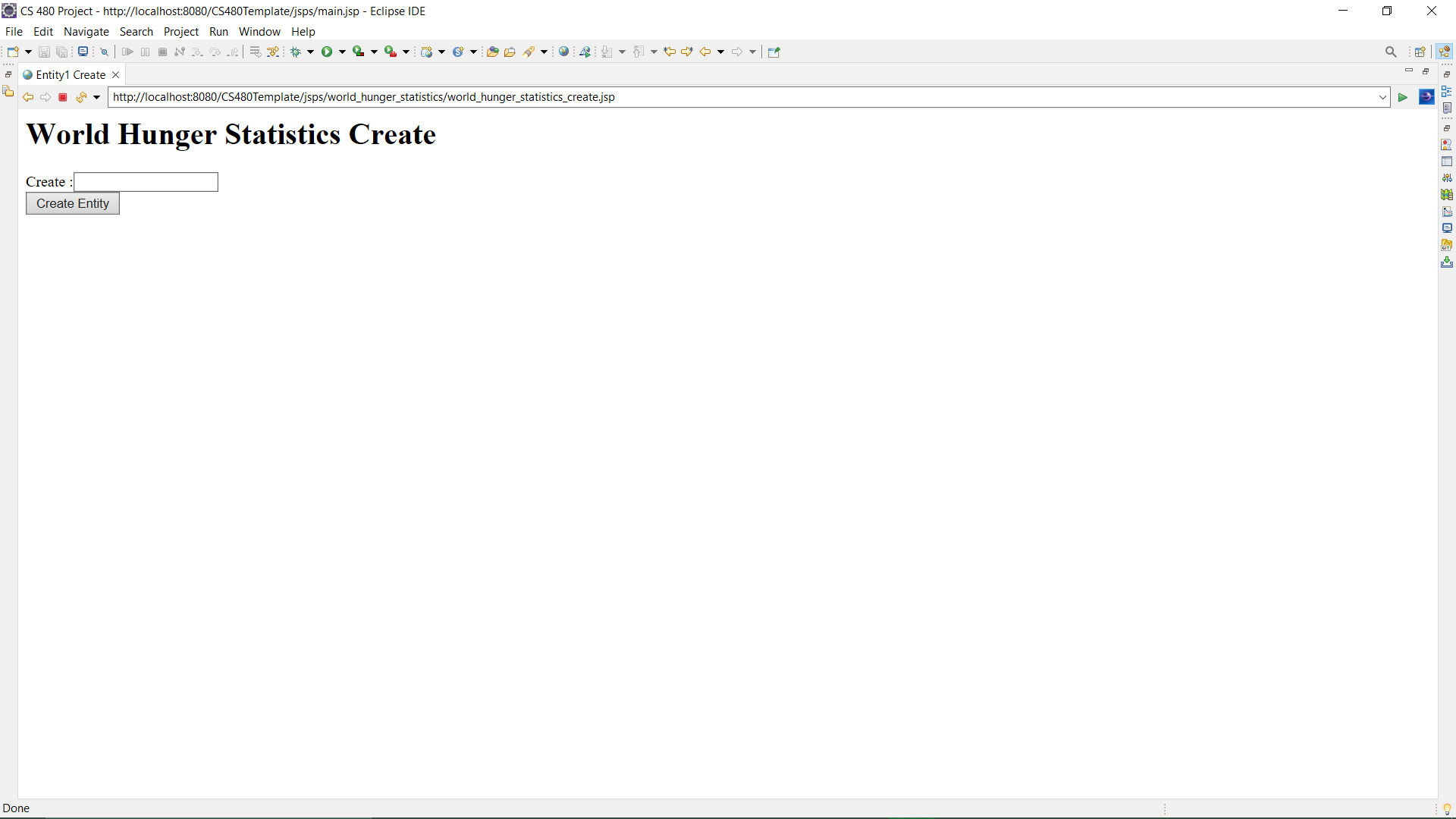
Task: Navigate back in the internal browser
Action: click(27, 97)
